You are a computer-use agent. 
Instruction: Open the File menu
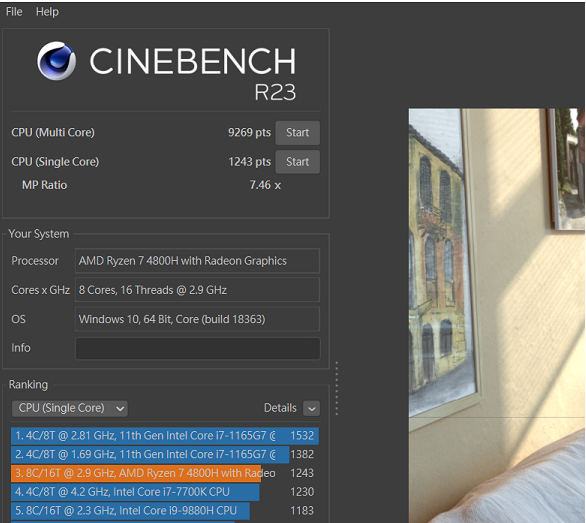(x=14, y=12)
